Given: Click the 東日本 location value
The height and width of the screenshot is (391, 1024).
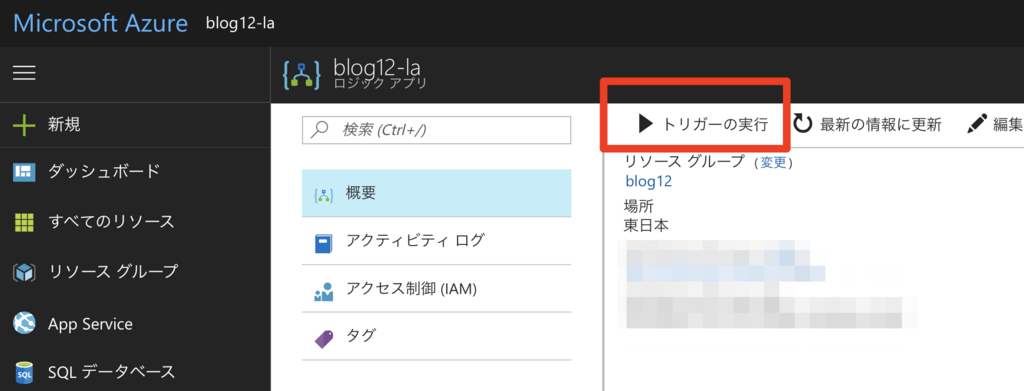Looking at the screenshot, I should click(647, 225).
